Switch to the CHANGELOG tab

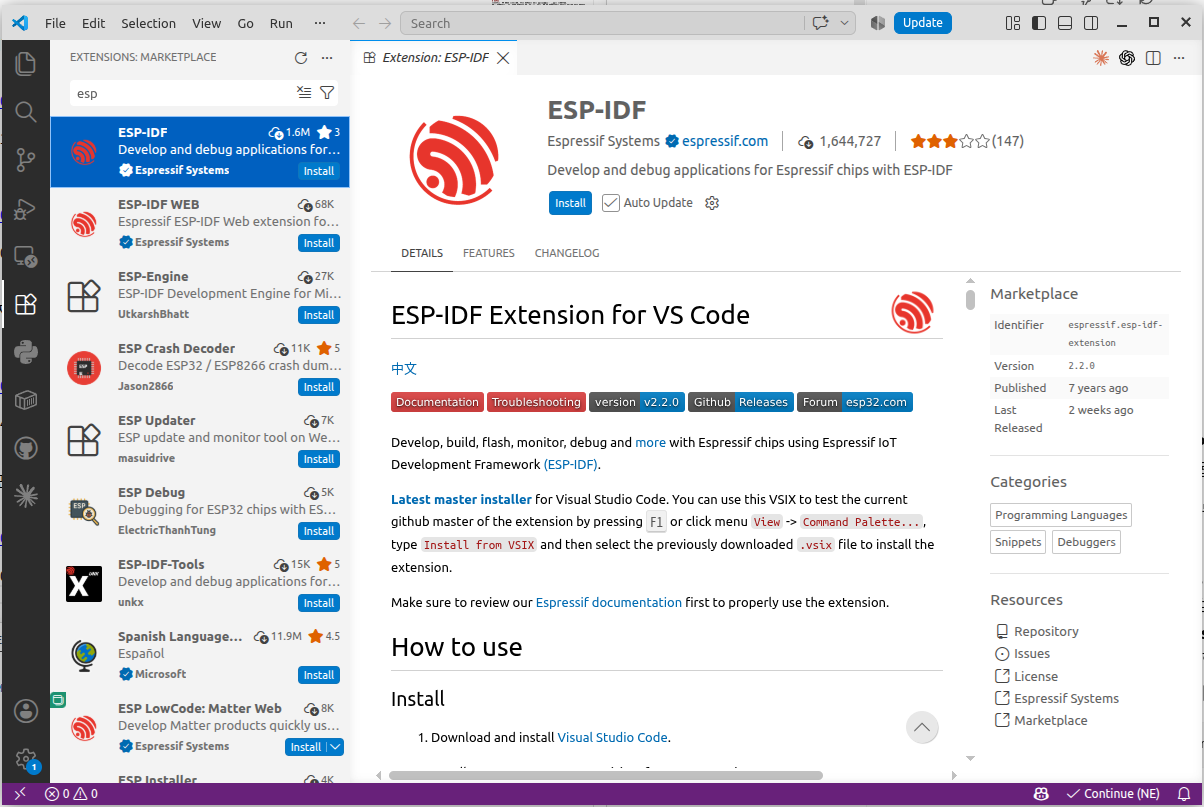[x=567, y=253]
